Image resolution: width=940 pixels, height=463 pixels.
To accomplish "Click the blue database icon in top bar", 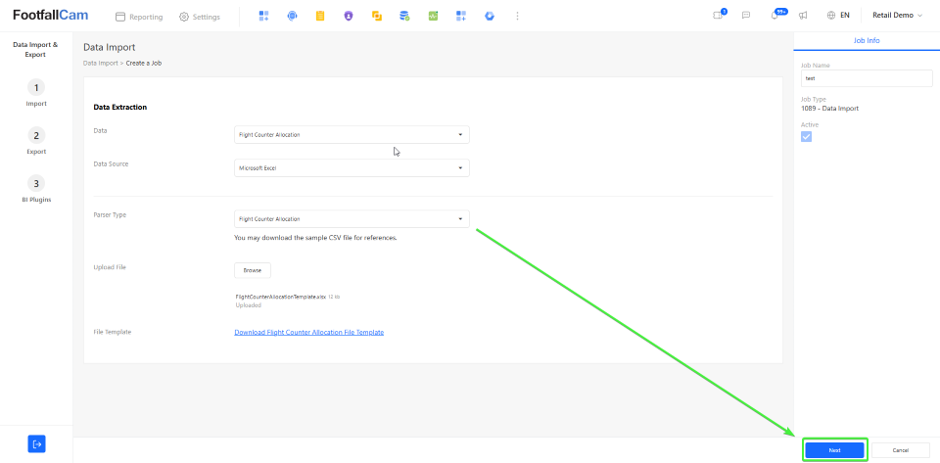I will tap(405, 16).
